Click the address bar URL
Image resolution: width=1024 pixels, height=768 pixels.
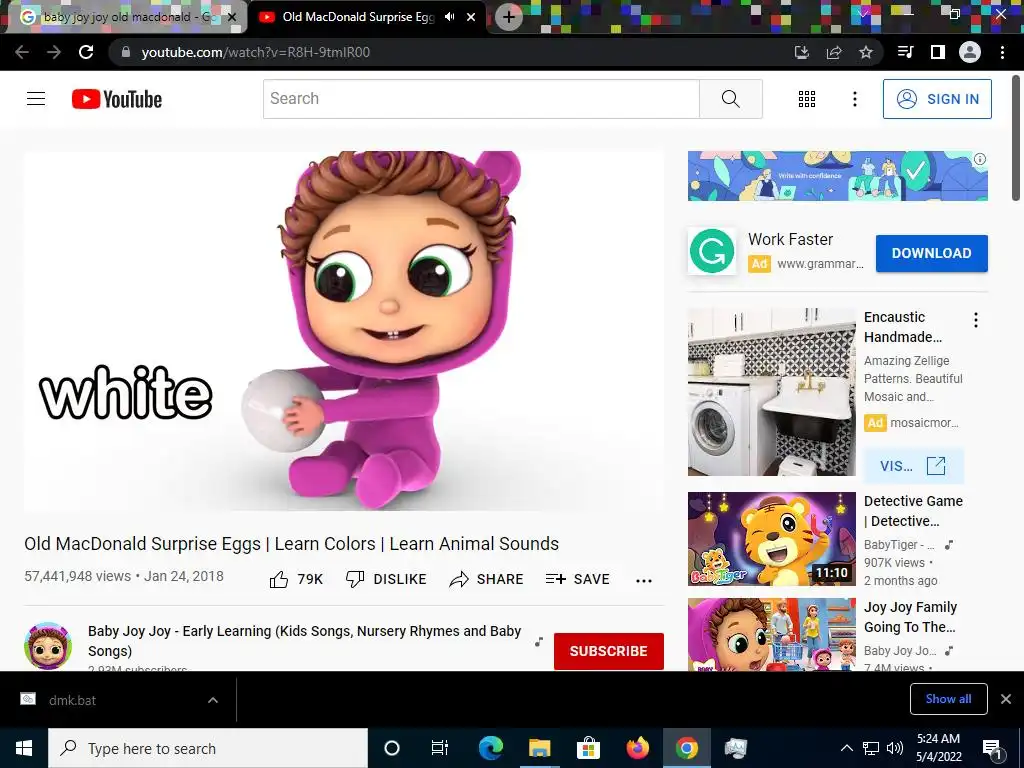point(255,52)
